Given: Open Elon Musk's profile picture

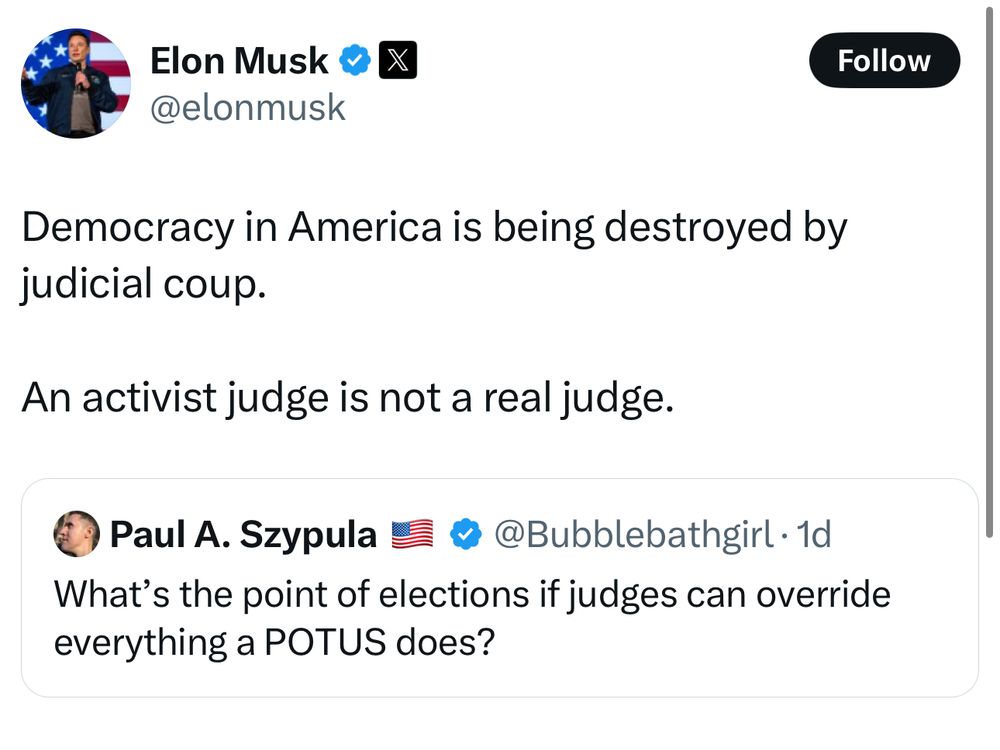Looking at the screenshot, I should [76, 83].
